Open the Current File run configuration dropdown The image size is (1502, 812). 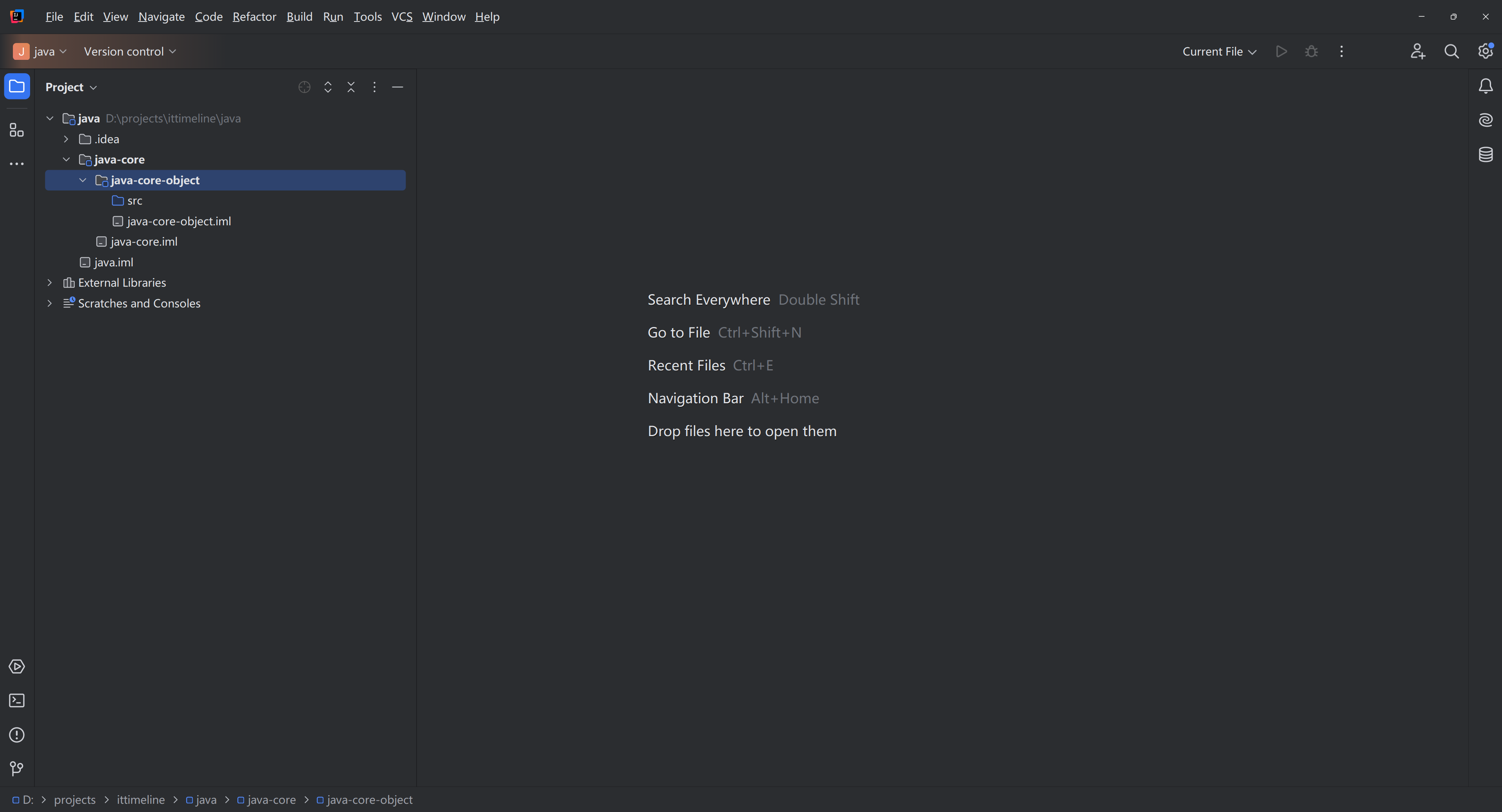(1219, 52)
